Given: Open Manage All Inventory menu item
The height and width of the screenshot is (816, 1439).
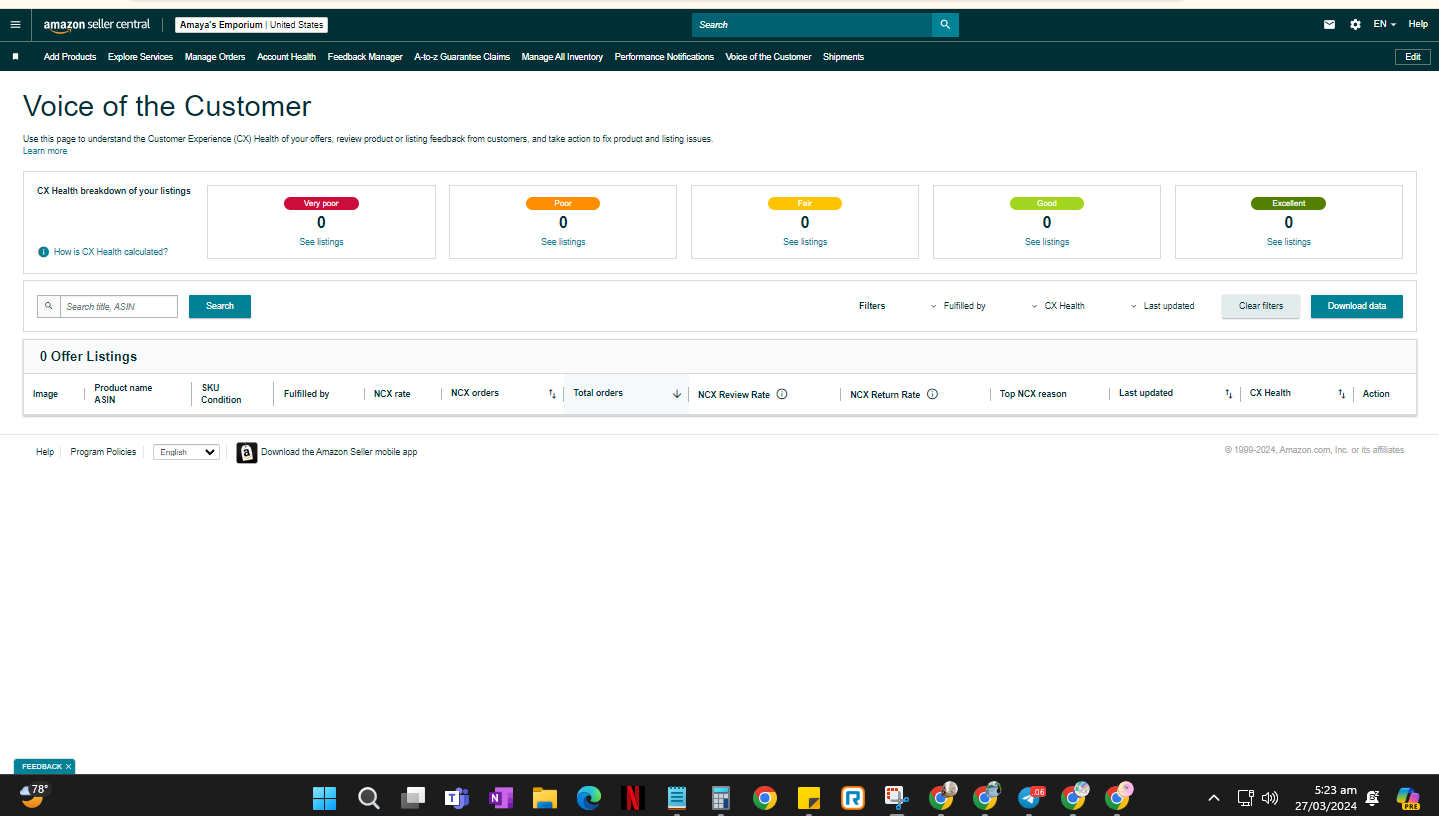Looking at the screenshot, I should [x=562, y=57].
